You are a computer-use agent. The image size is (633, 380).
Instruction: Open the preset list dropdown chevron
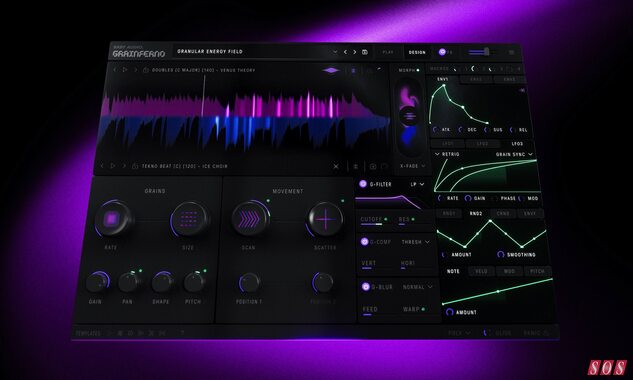point(335,52)
